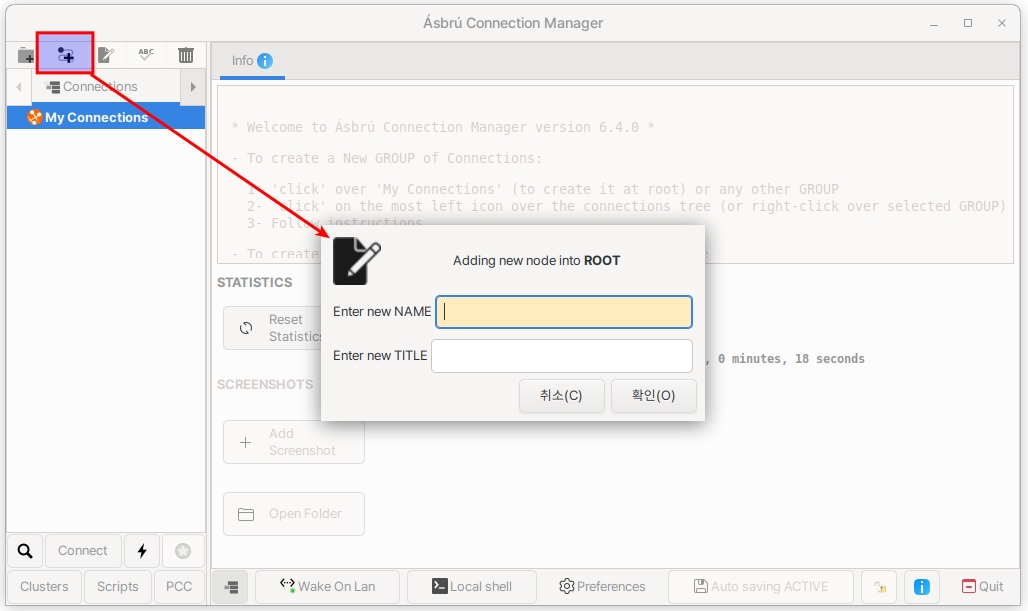
Task: Click the Enter new NAME field
Action: (564, 312)
